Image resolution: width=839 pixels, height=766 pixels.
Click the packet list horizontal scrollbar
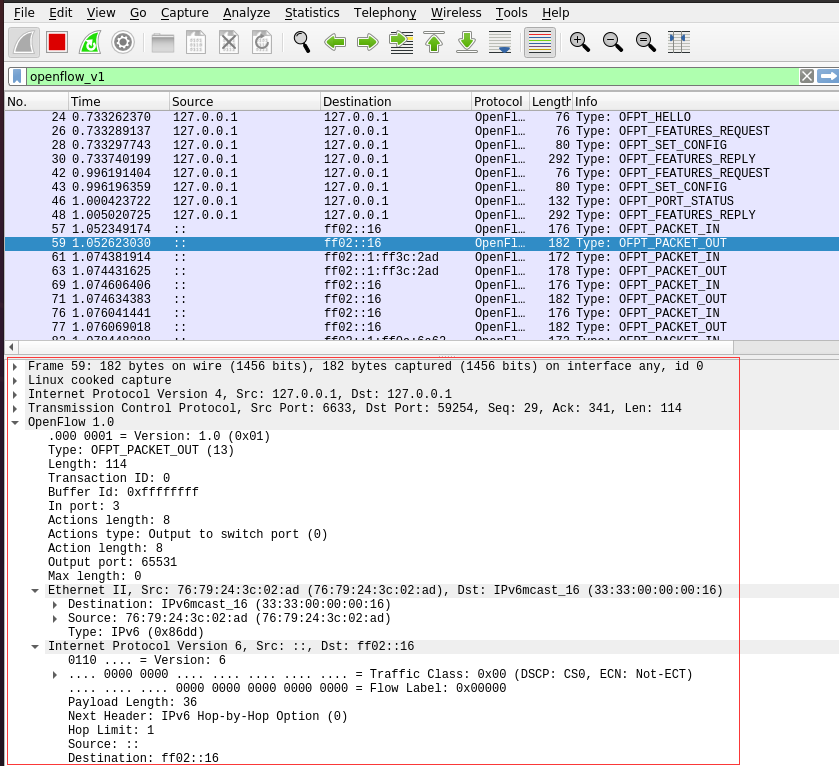click(375, 347)
